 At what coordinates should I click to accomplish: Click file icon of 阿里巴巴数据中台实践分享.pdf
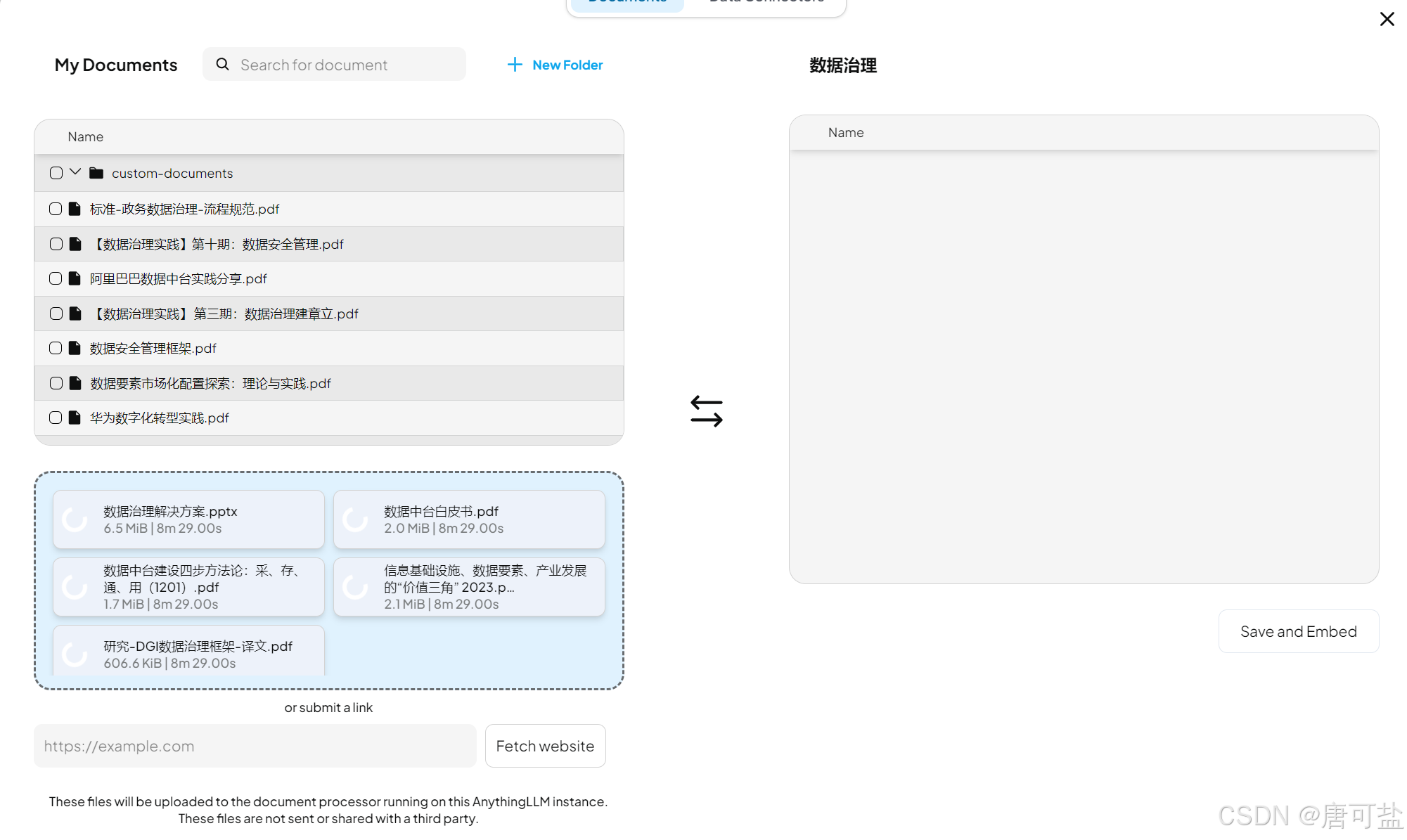[x=75, y=278]
